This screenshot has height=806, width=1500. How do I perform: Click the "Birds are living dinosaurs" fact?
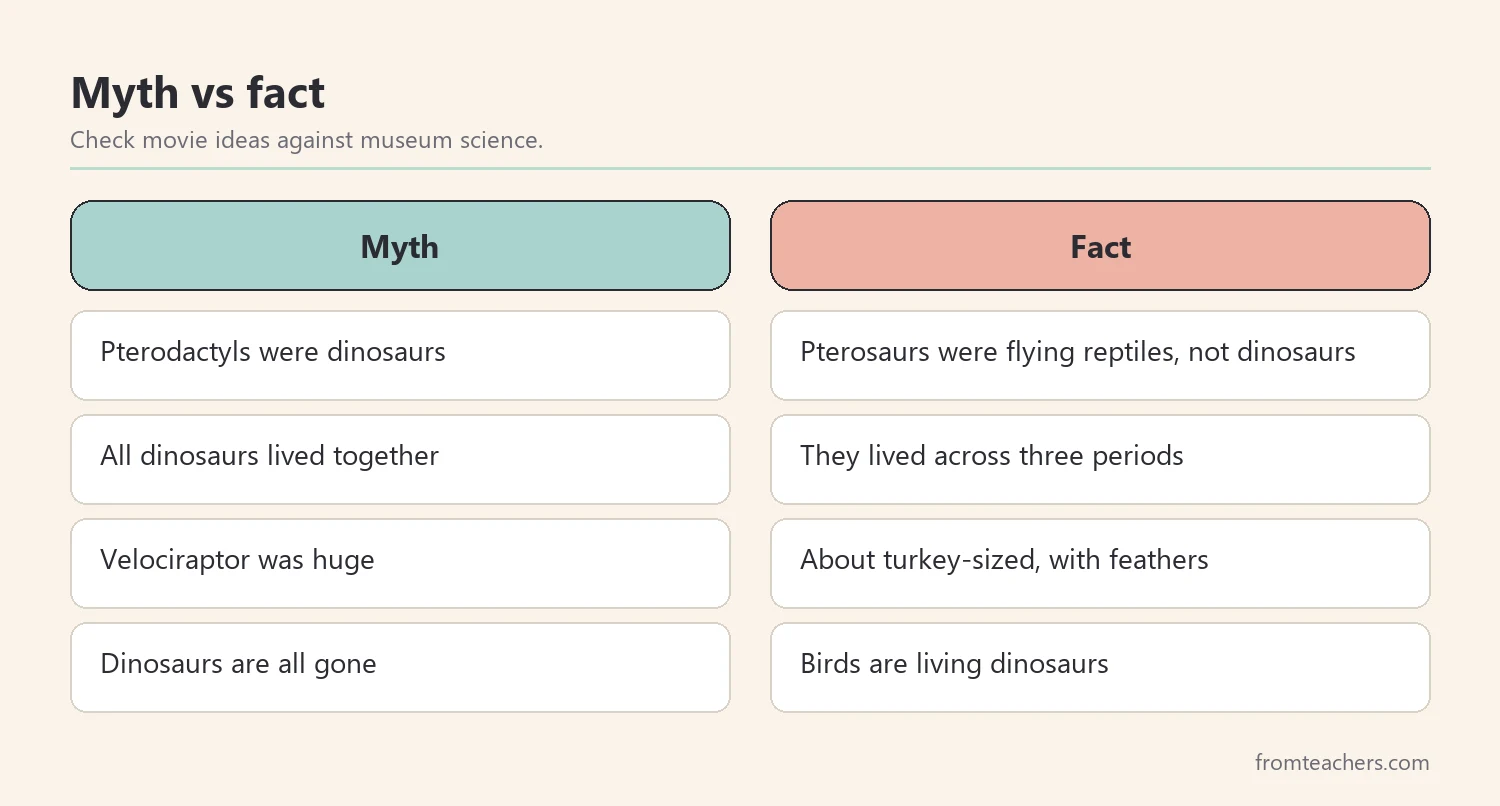point(1100,667)
